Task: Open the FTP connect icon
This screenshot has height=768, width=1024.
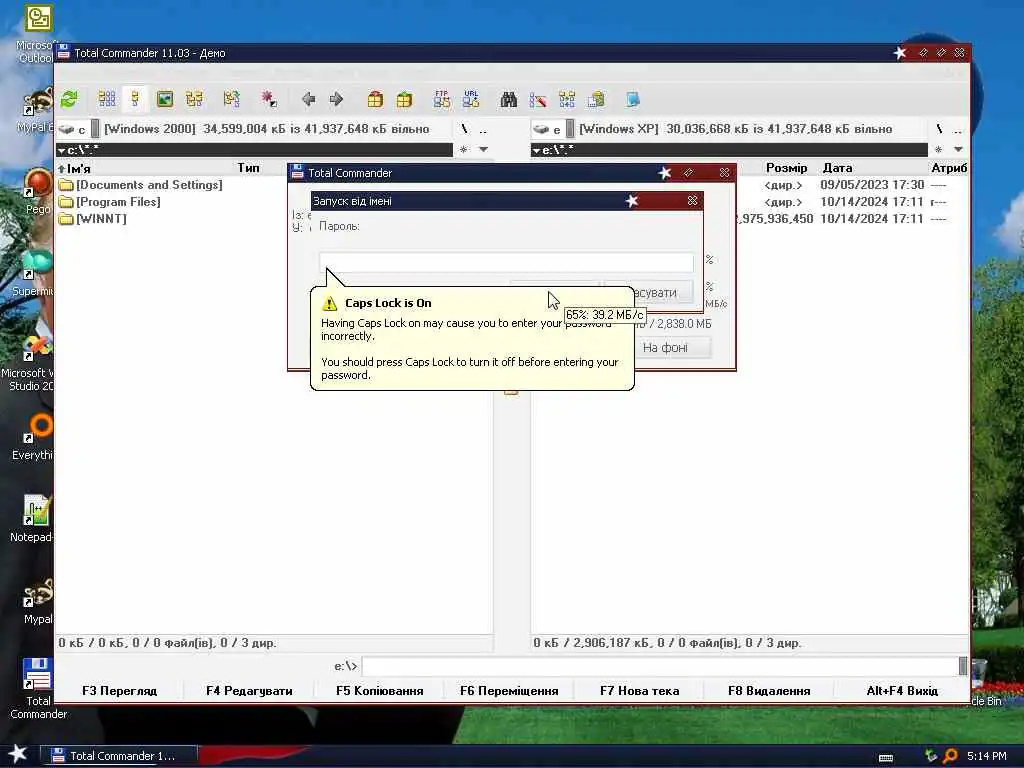Action: (441, 99)
